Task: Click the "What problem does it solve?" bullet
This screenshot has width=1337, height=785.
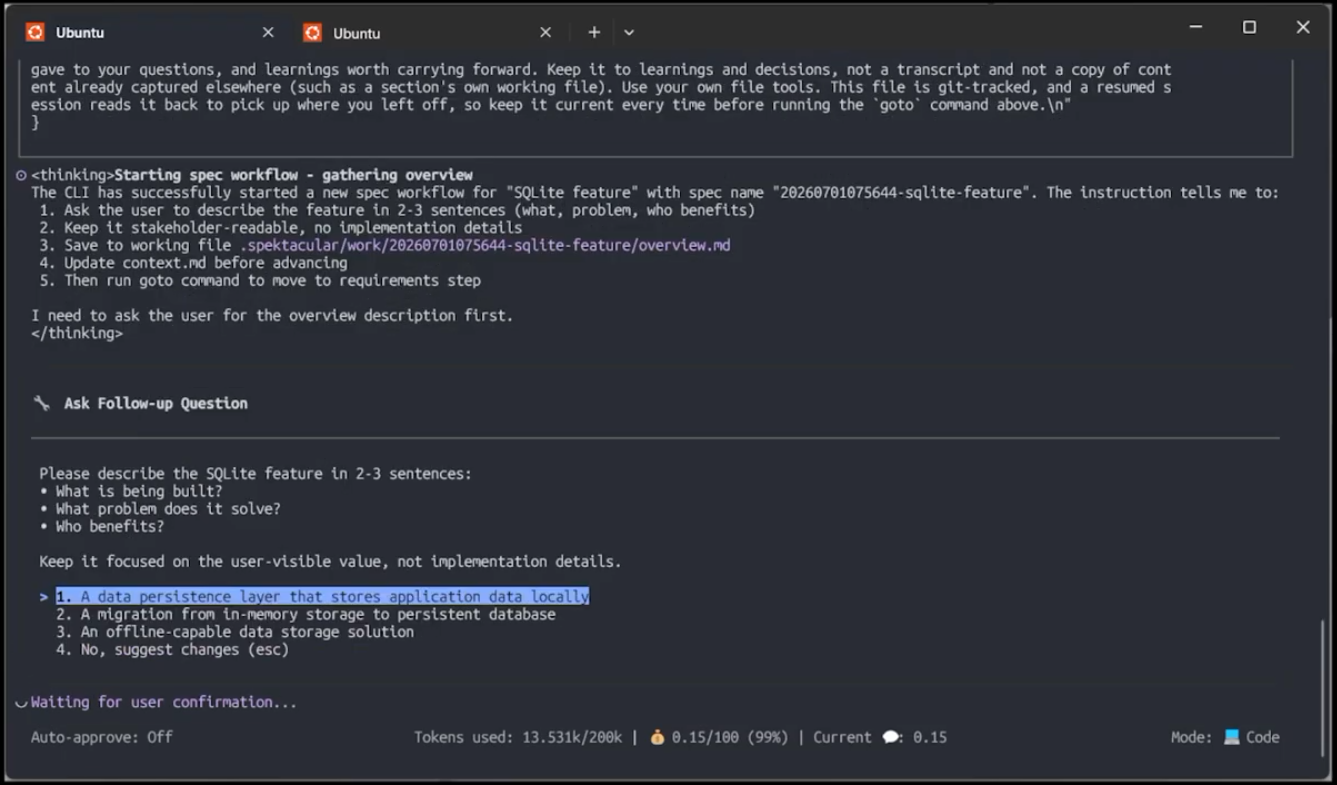Action: coord(160,509)
